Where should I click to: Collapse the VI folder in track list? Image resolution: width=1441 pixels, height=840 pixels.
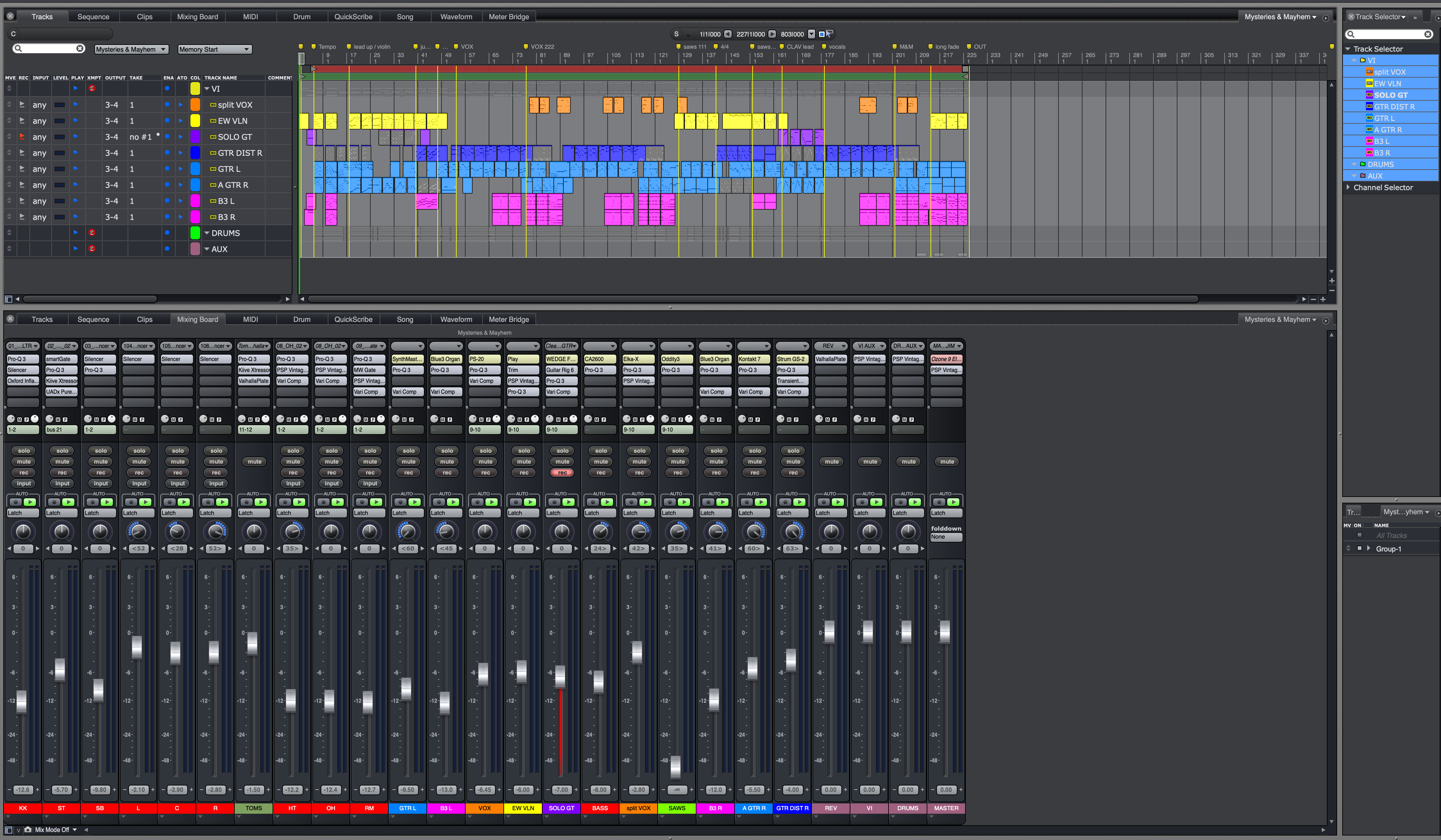(207, 88)
